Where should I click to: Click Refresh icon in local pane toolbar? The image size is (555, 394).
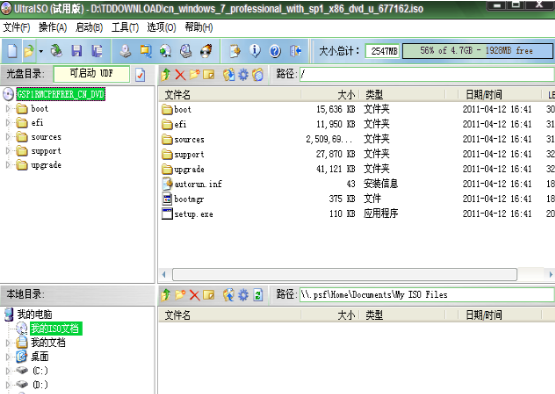tap(258, 295)
